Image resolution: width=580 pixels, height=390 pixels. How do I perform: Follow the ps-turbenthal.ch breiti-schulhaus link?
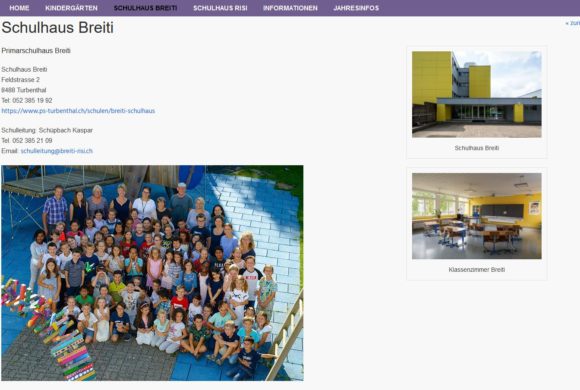click(78, 111)
